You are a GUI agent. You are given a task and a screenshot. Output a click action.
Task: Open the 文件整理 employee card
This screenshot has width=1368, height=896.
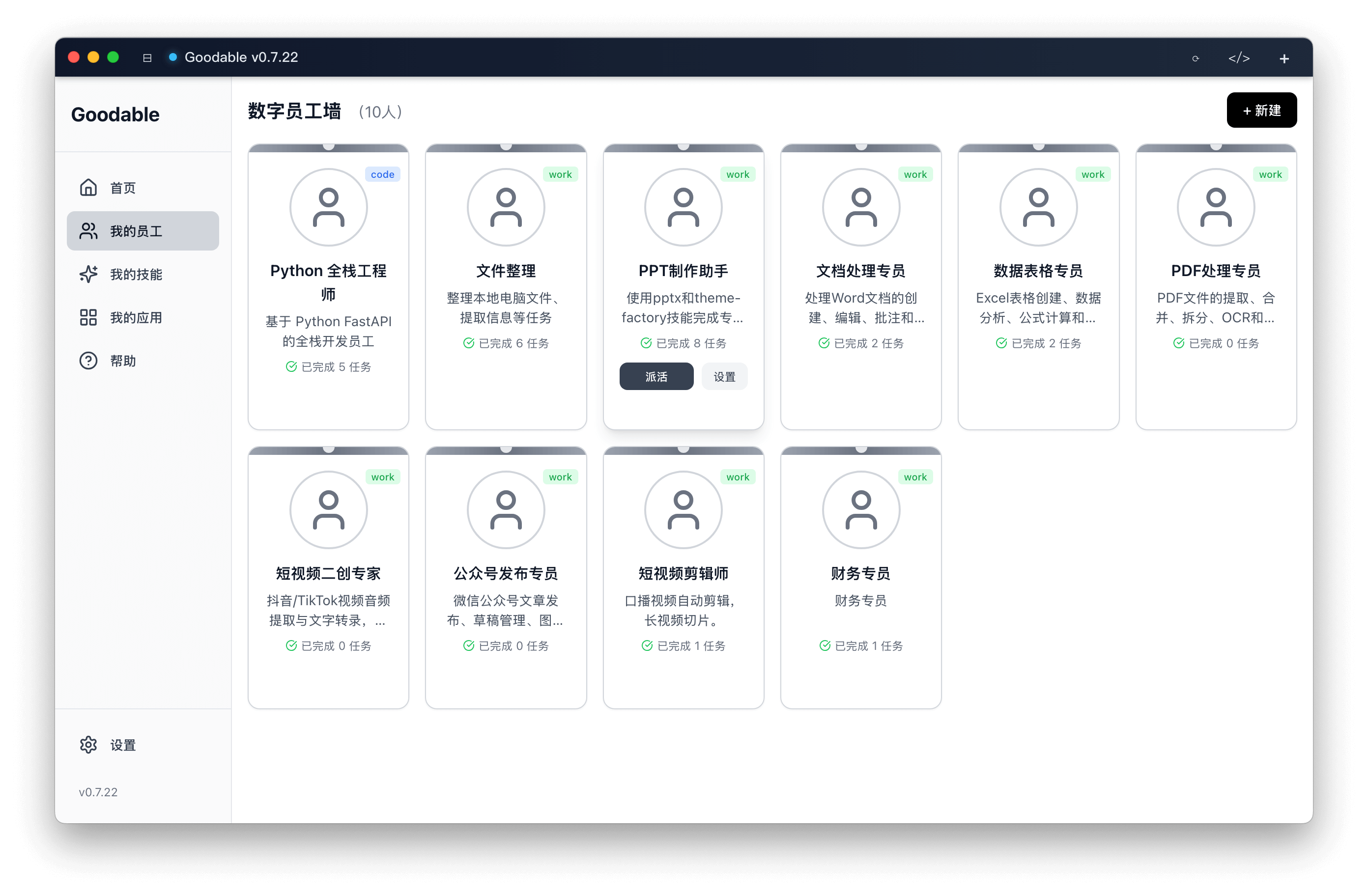pyautogui.click(x=505, y=287)
